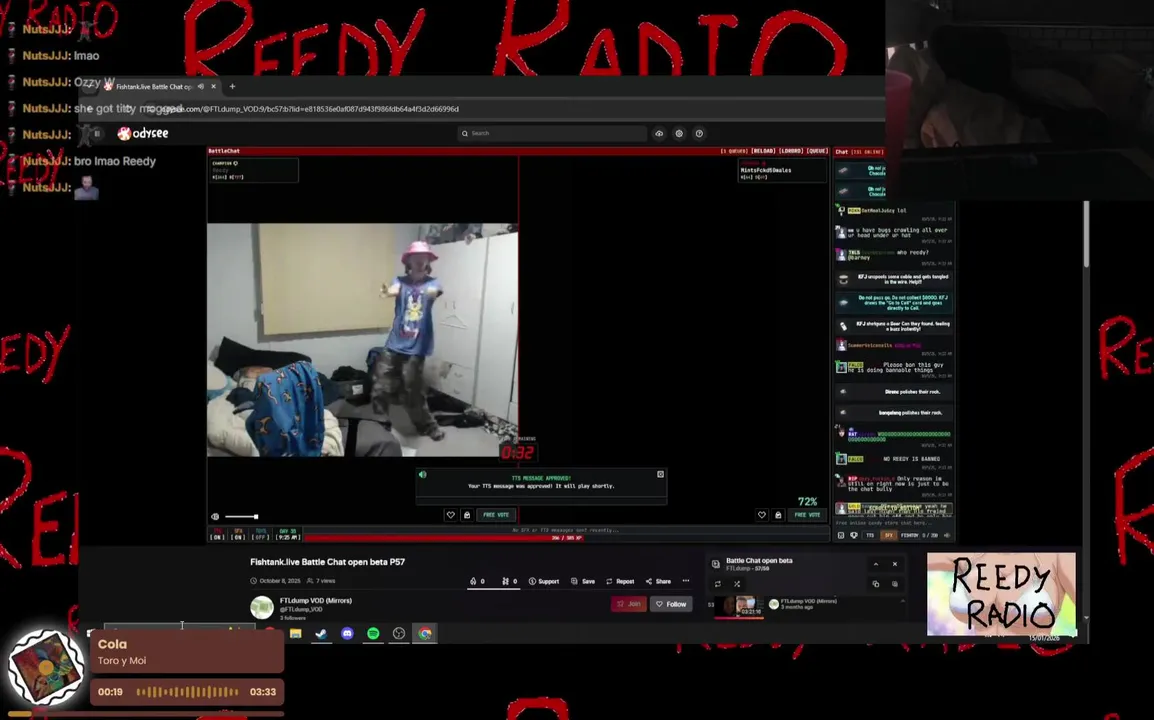This screenshot has height=720, width=1154.
Task: Click the speaker icon in TTS notice
Action: pos(422,474)
